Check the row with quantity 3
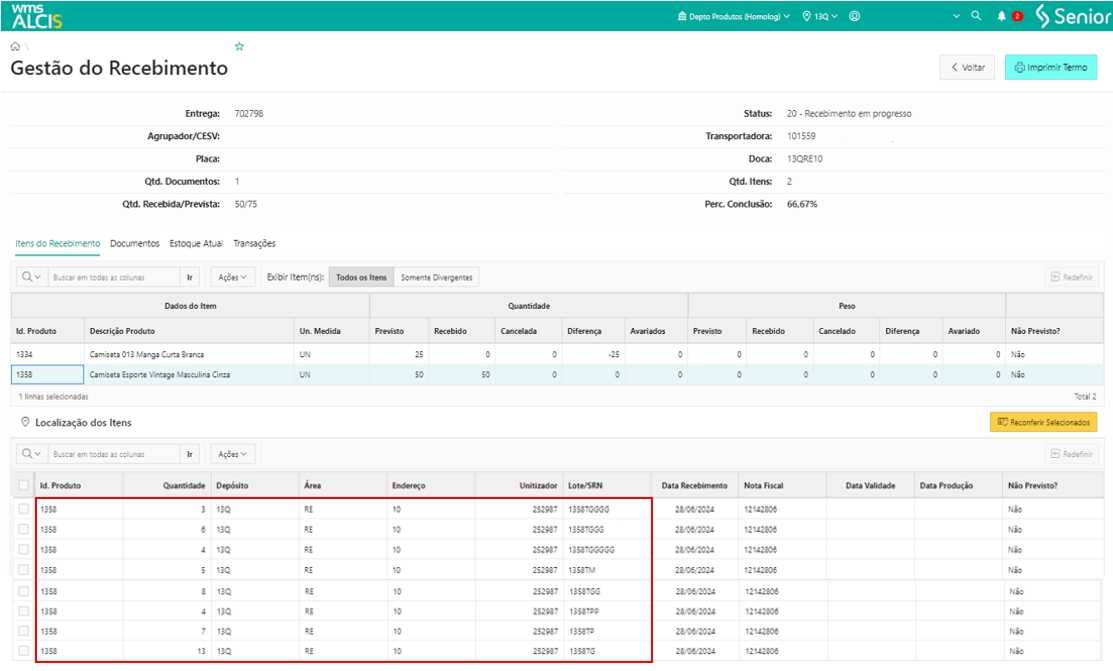This screenshot has height=671, width=1113. click(x=23, y=510)
